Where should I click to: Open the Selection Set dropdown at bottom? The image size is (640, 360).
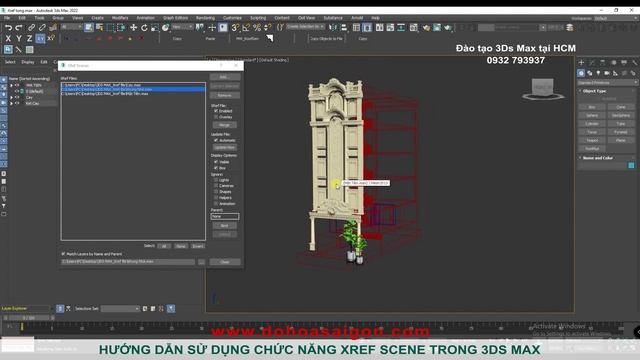pos(120,309)
